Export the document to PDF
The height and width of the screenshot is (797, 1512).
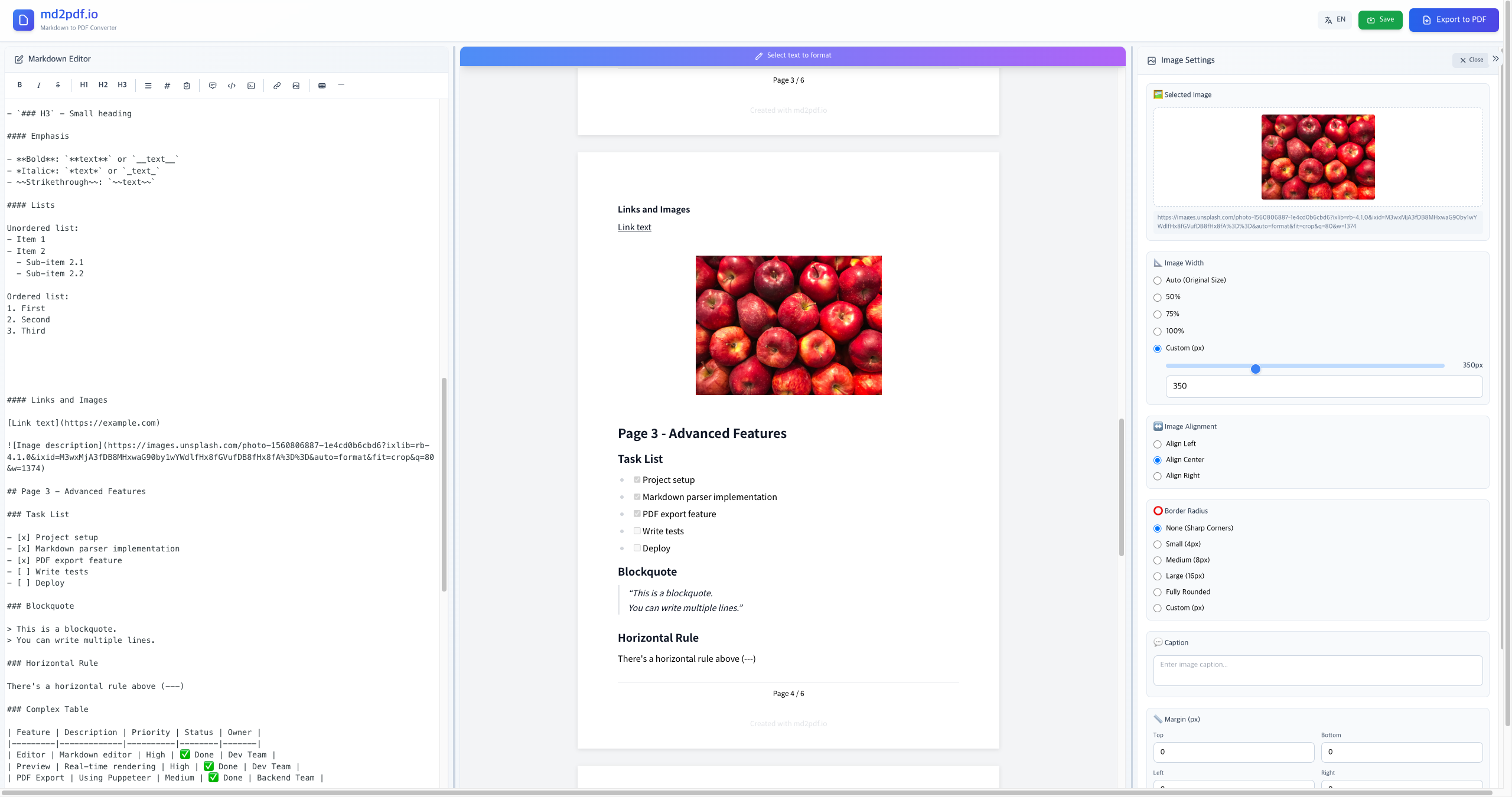tap(1454, 19)
